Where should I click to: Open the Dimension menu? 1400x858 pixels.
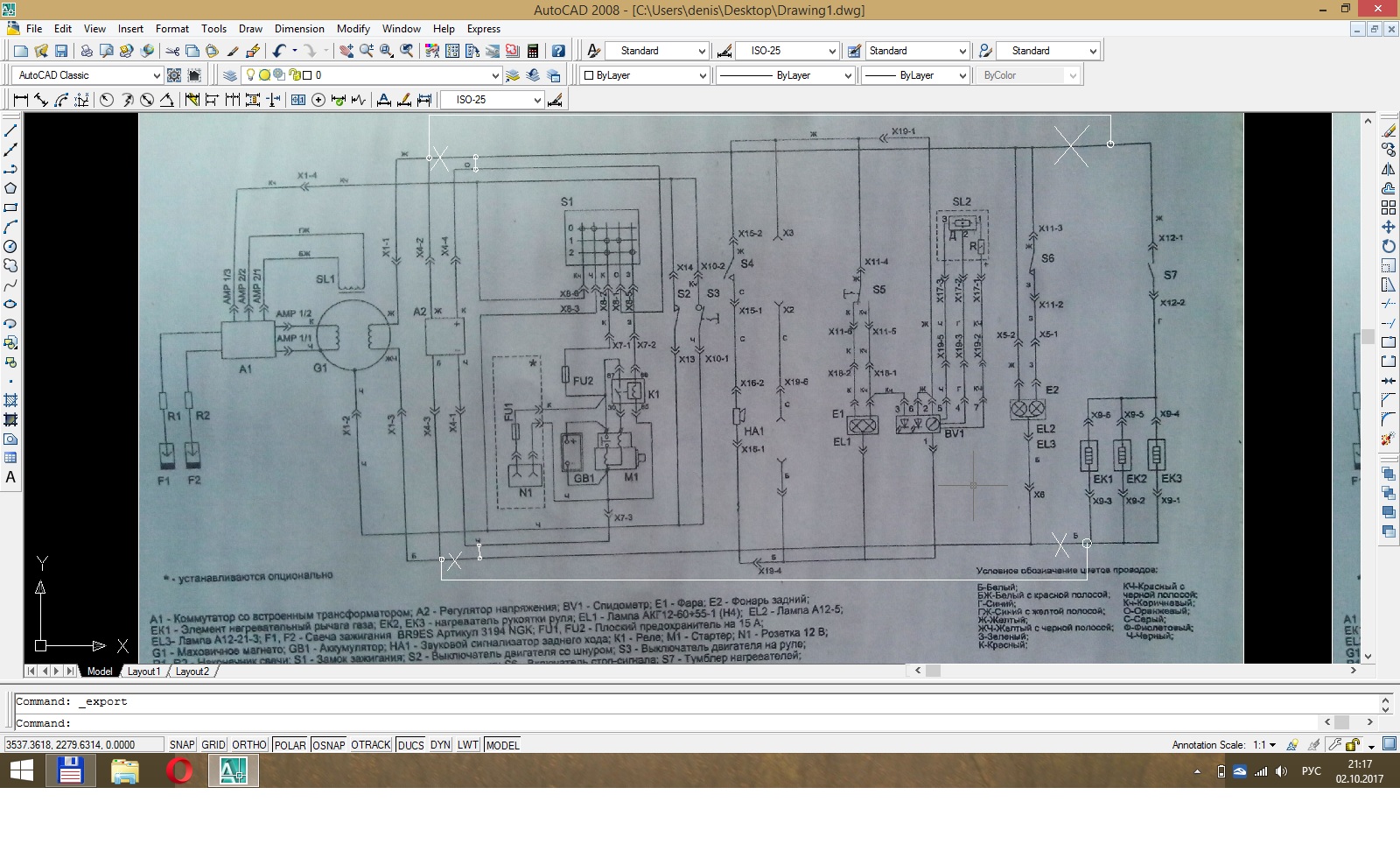299,29
